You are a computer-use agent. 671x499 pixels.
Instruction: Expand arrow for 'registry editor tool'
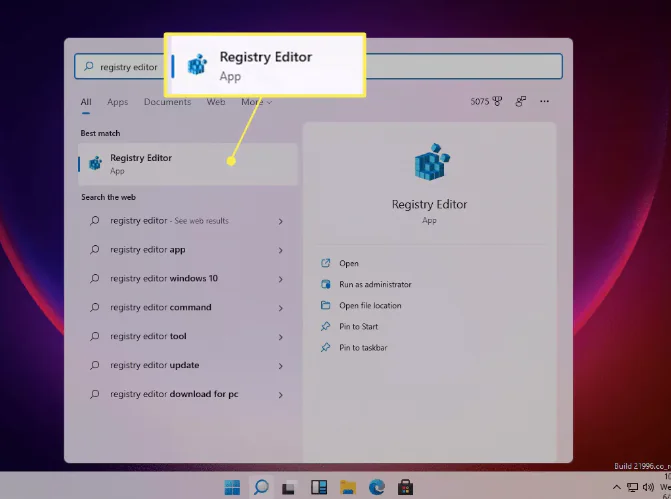tap(281, 337)
